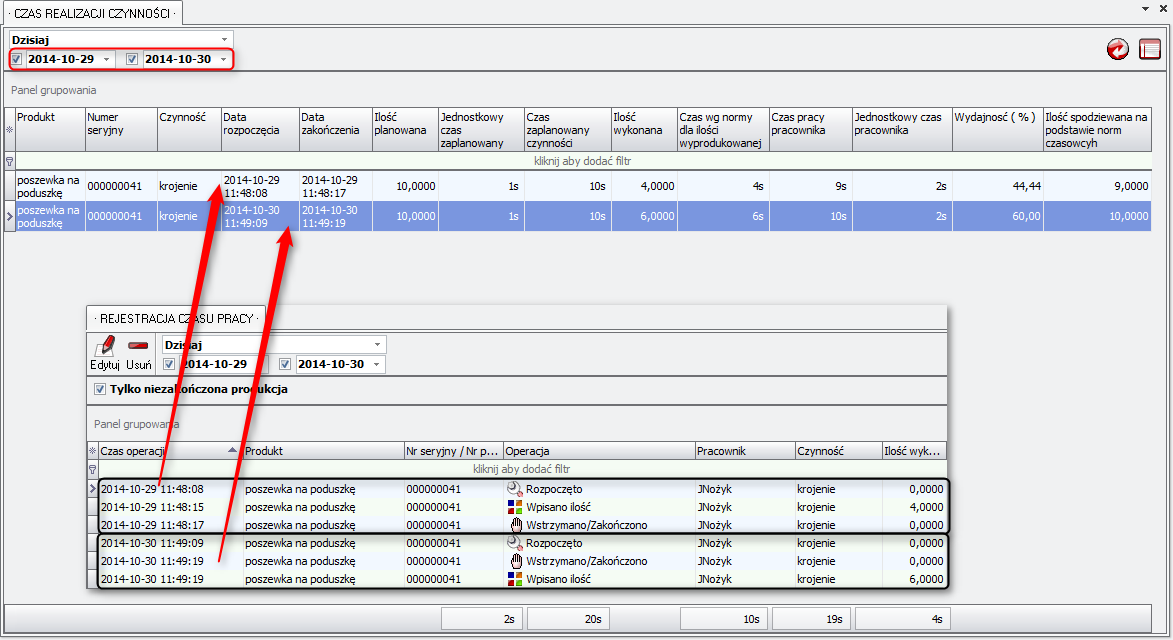Select the Czas realizacji czynności tab
1173x640 pixels.
pos(92,12)
